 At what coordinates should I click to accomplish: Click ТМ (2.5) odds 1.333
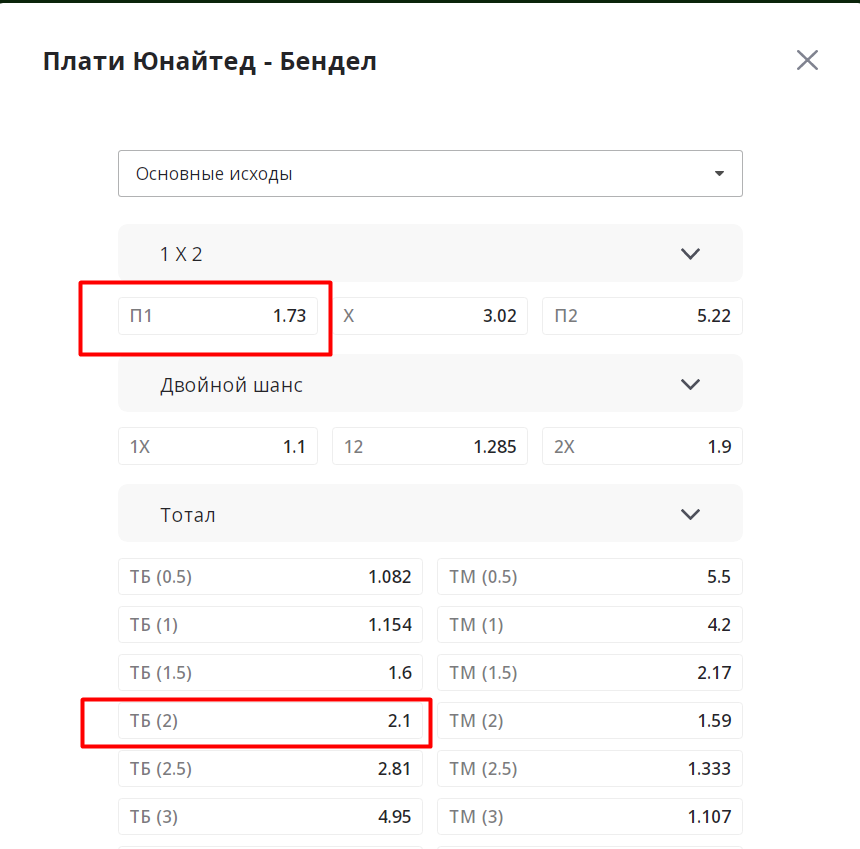[x=590, y=769]
